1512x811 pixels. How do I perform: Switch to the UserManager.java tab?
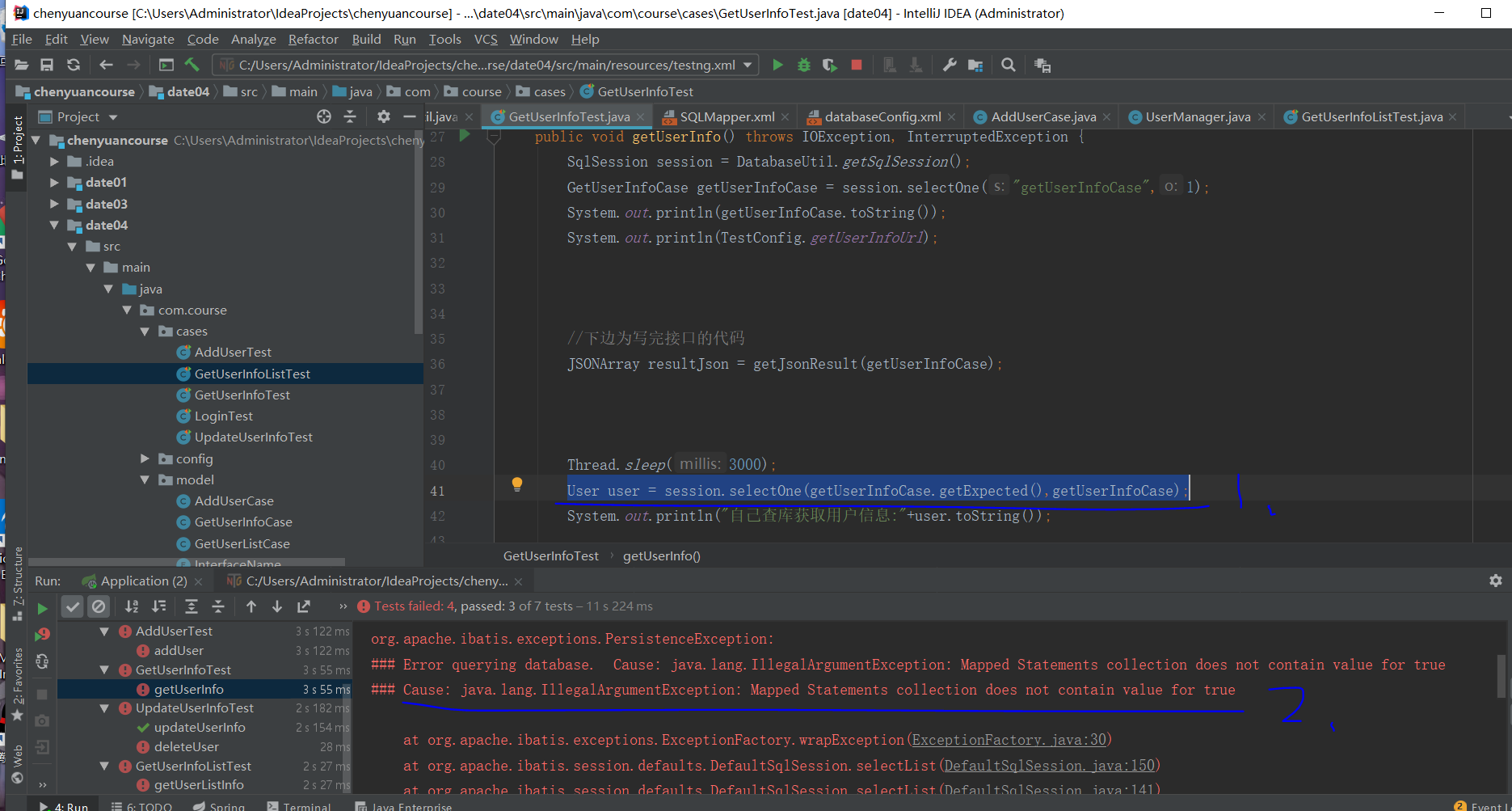coord(1198,117)
